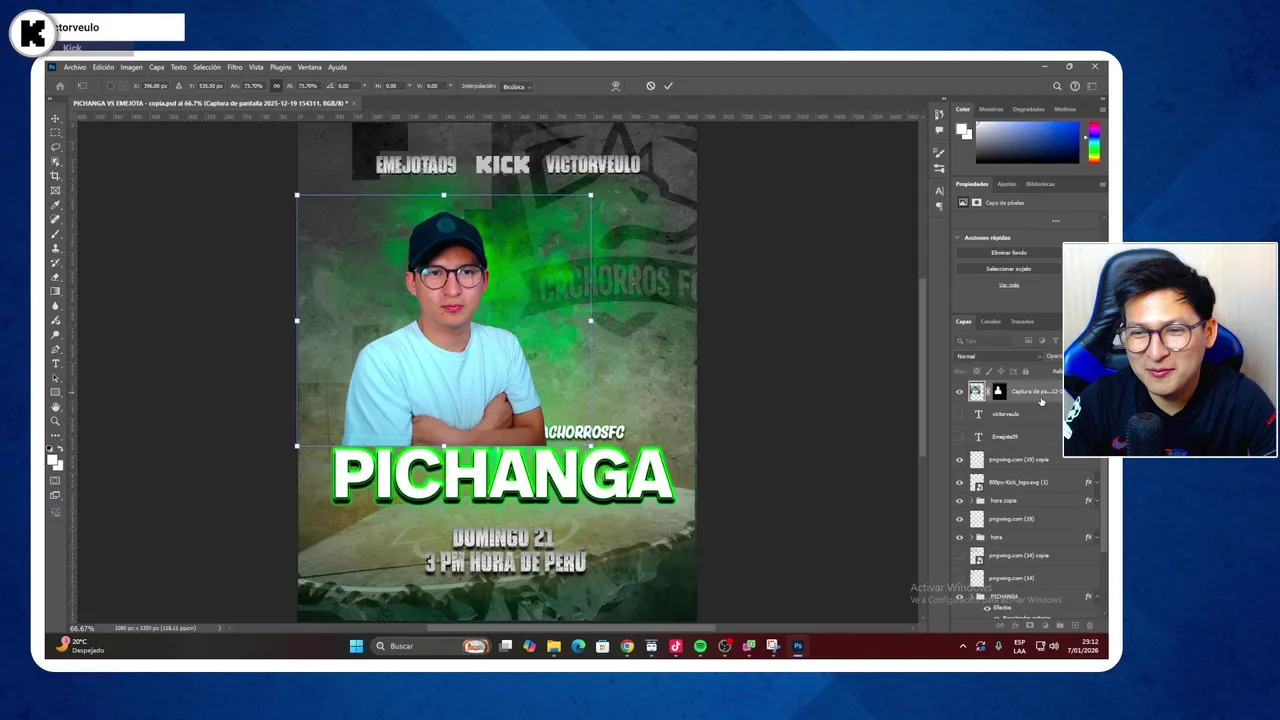The image size is (1280, 720).
Task: Toggle the link between width and height
Action: [x=276, y=86]
